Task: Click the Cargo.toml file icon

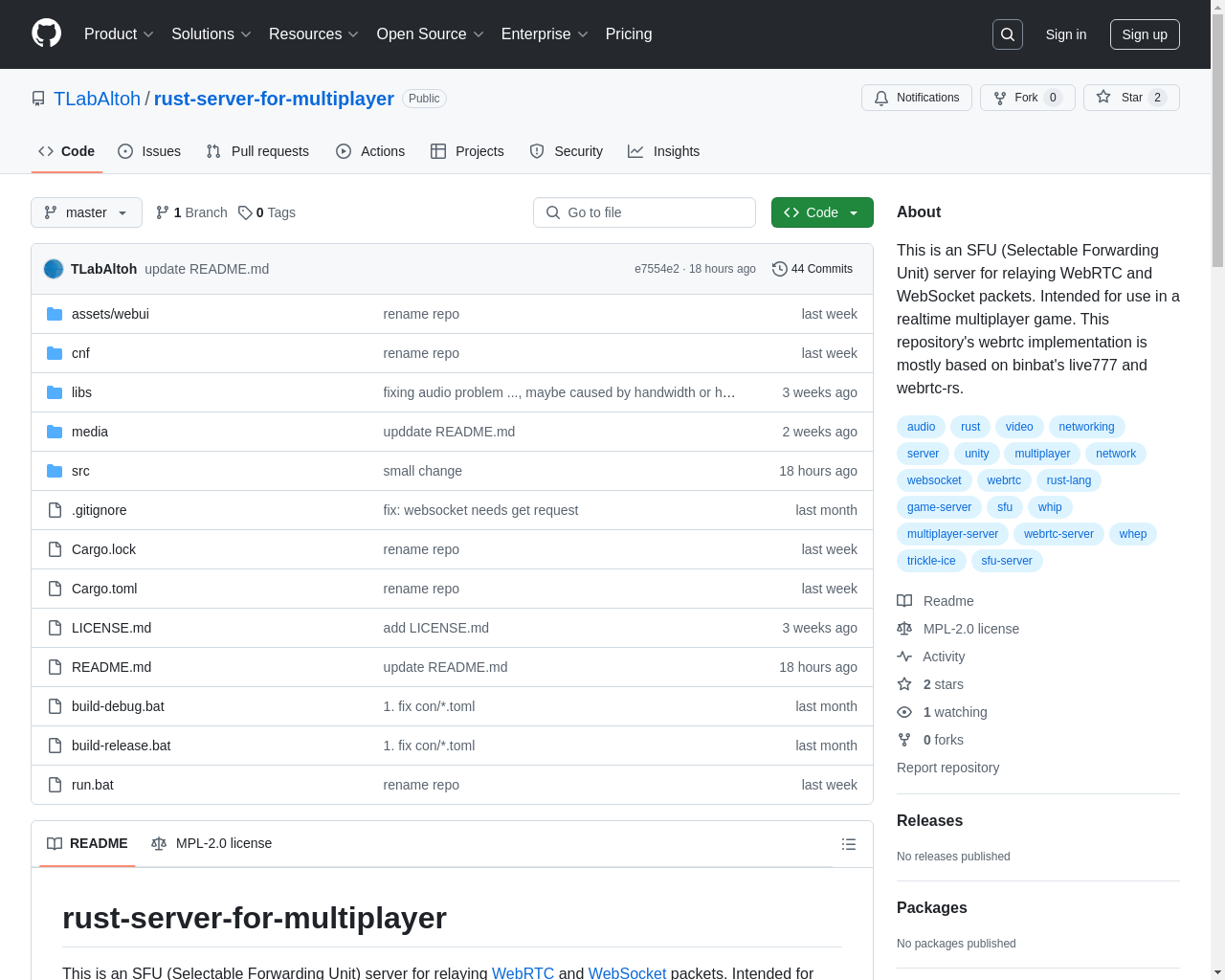Action: [x=55, y=589]
